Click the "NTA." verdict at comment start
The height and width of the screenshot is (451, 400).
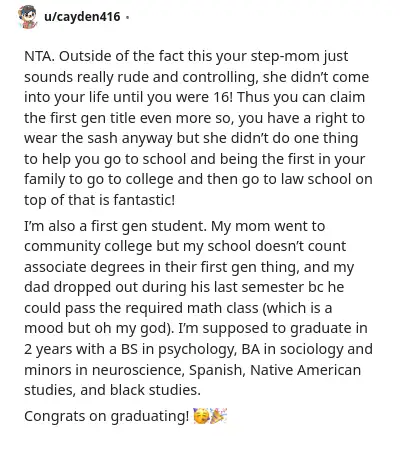pyautogui.click(x=39, y=56)
